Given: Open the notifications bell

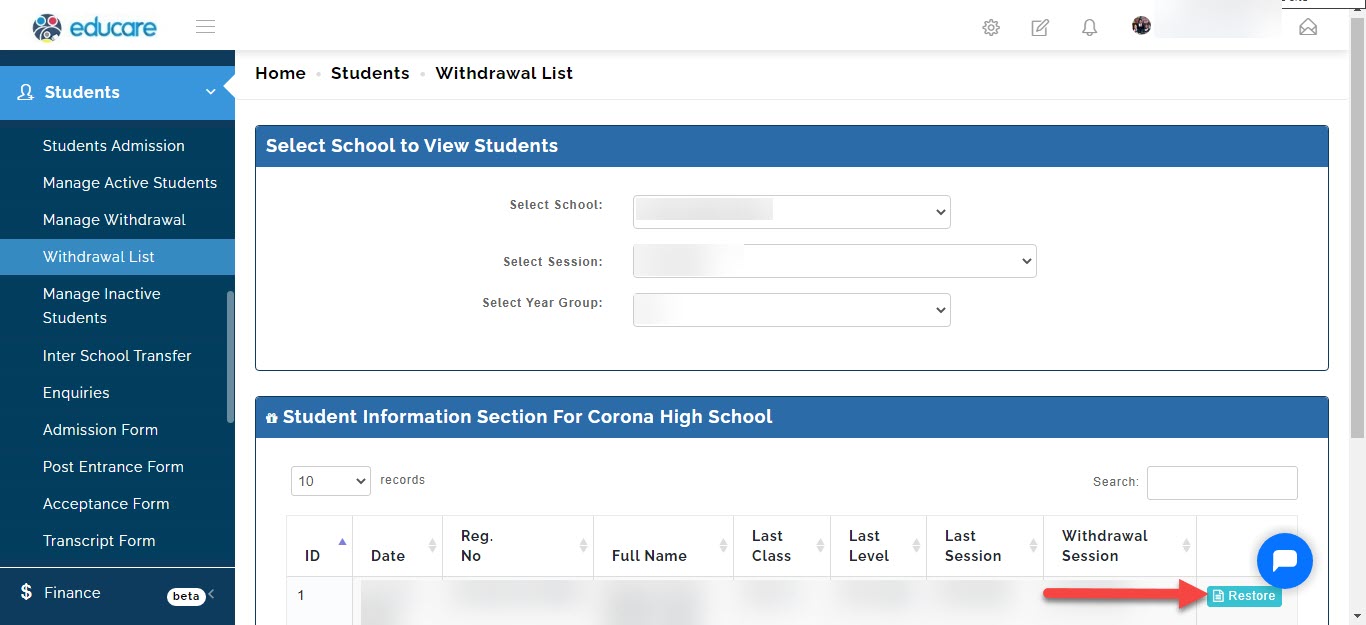Looking at the screenshot, I should 1090,28.
